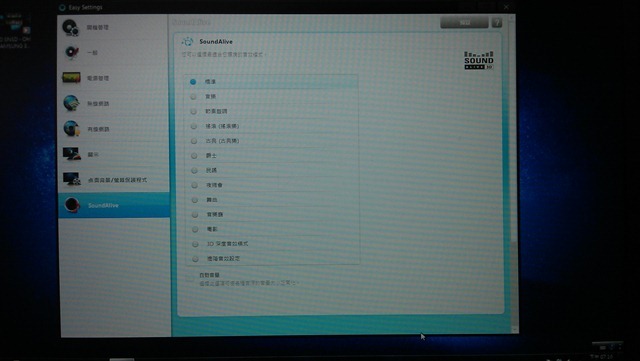Click the scrollbar down arrow at panel bottom

[514, 329]
